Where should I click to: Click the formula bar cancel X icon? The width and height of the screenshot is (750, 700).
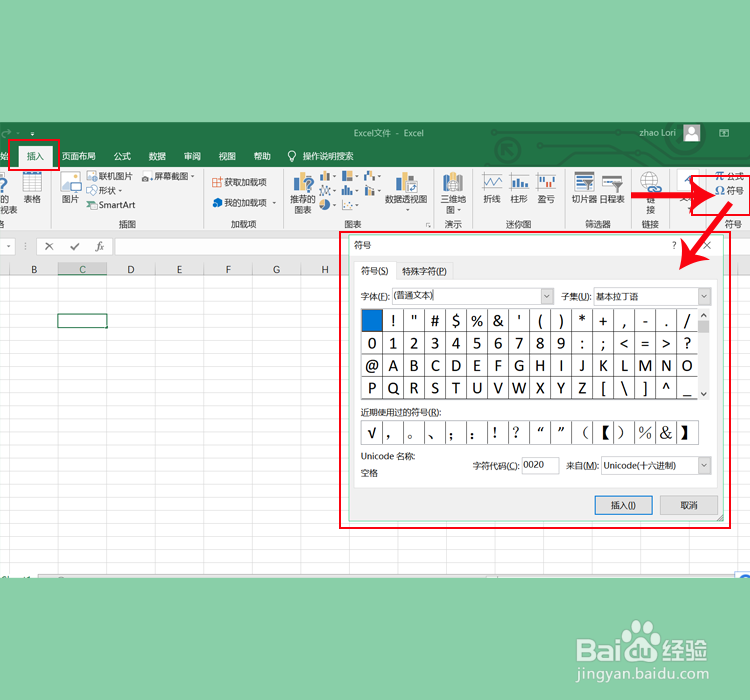pyautogui.click(x=49, y=246)
